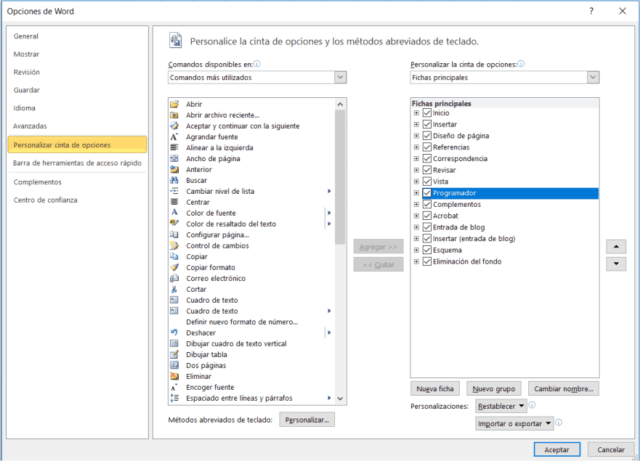Screen dimensions: 640x461
Task: Click Espaciado entre líneas y párrafos icon
Action: [175, 398]
